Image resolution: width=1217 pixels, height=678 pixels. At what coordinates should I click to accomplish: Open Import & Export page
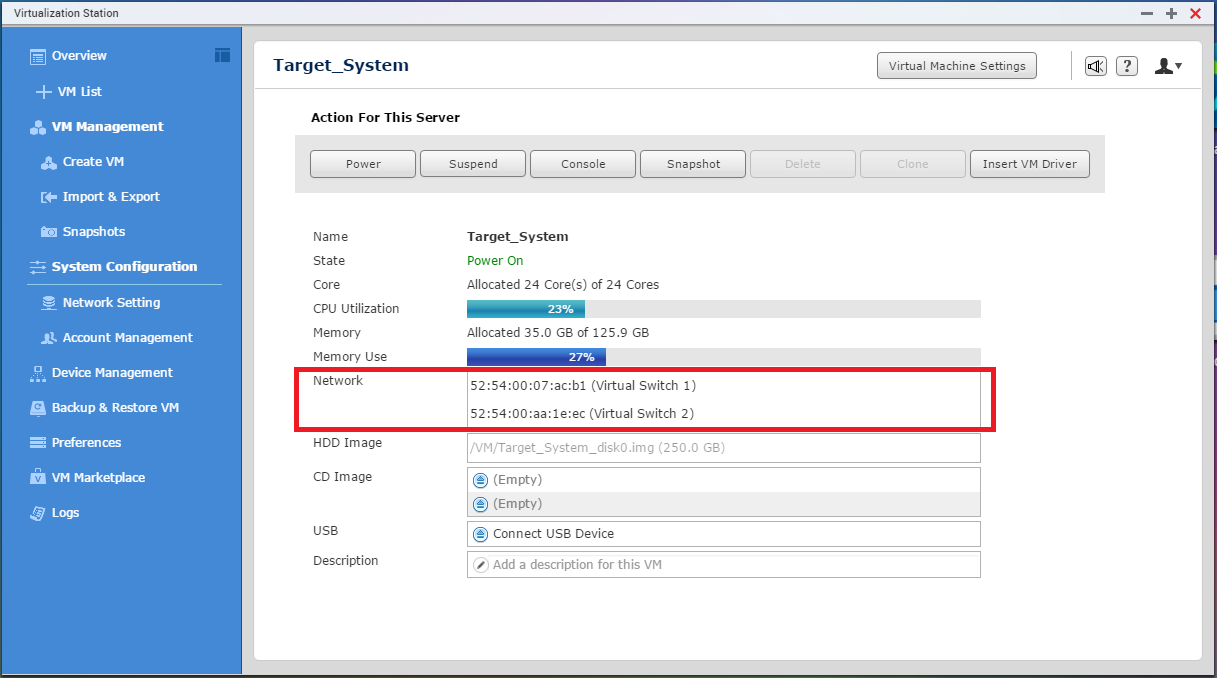coord(110,197)
